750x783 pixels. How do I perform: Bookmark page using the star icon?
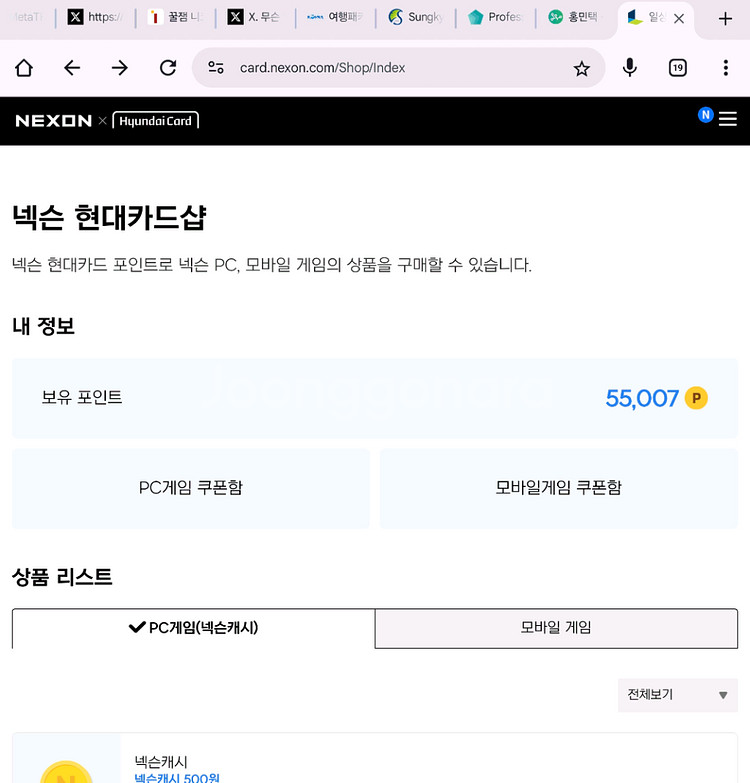tap(581, 68)
